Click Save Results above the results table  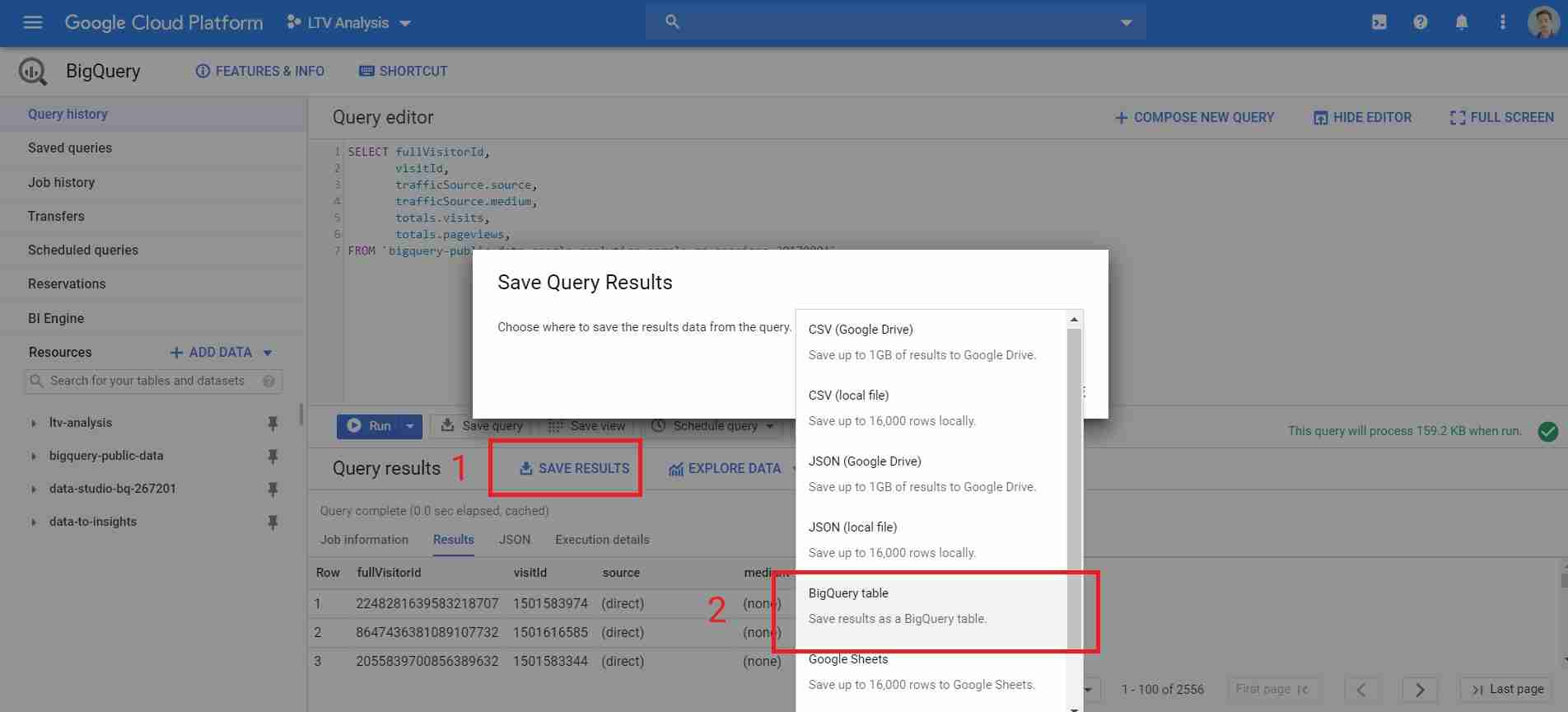coord(574,468)
